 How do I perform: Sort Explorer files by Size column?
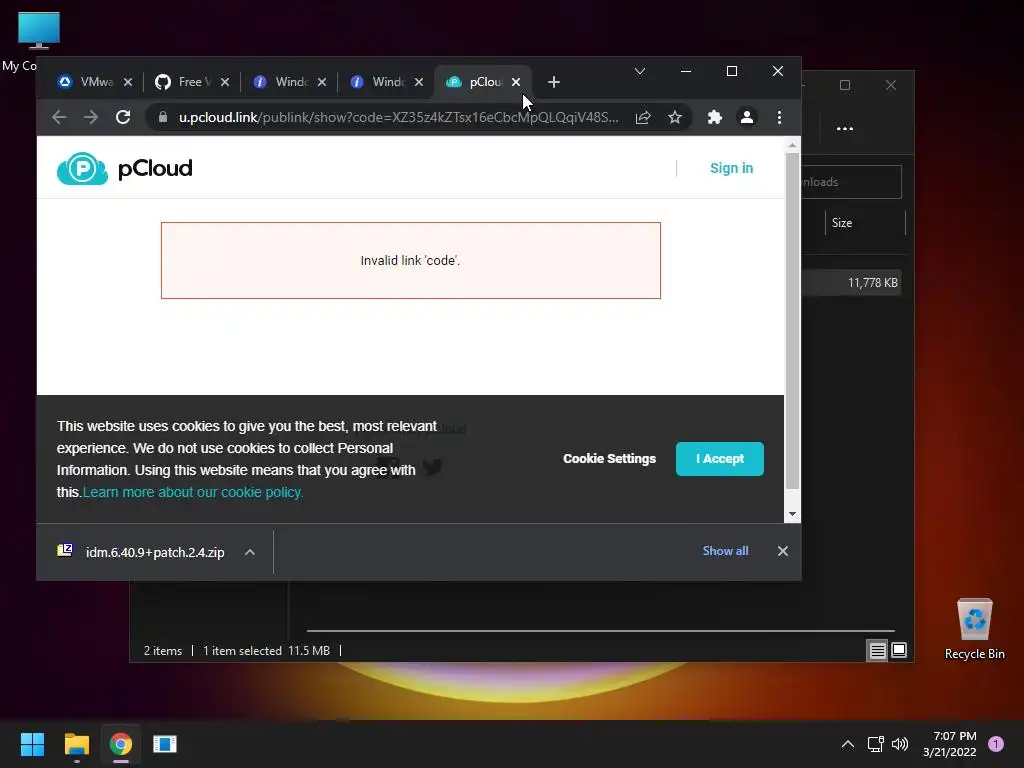coord(842,223)
